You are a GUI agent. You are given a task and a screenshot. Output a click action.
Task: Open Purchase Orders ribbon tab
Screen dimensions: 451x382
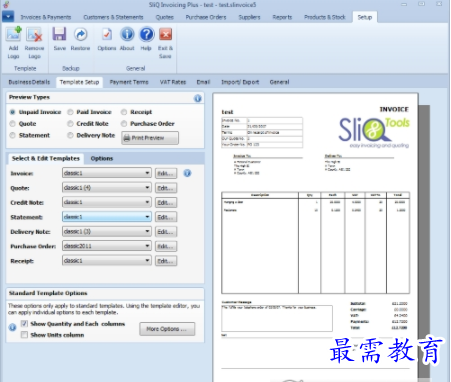pyautogui.click(x=206, y=17)
